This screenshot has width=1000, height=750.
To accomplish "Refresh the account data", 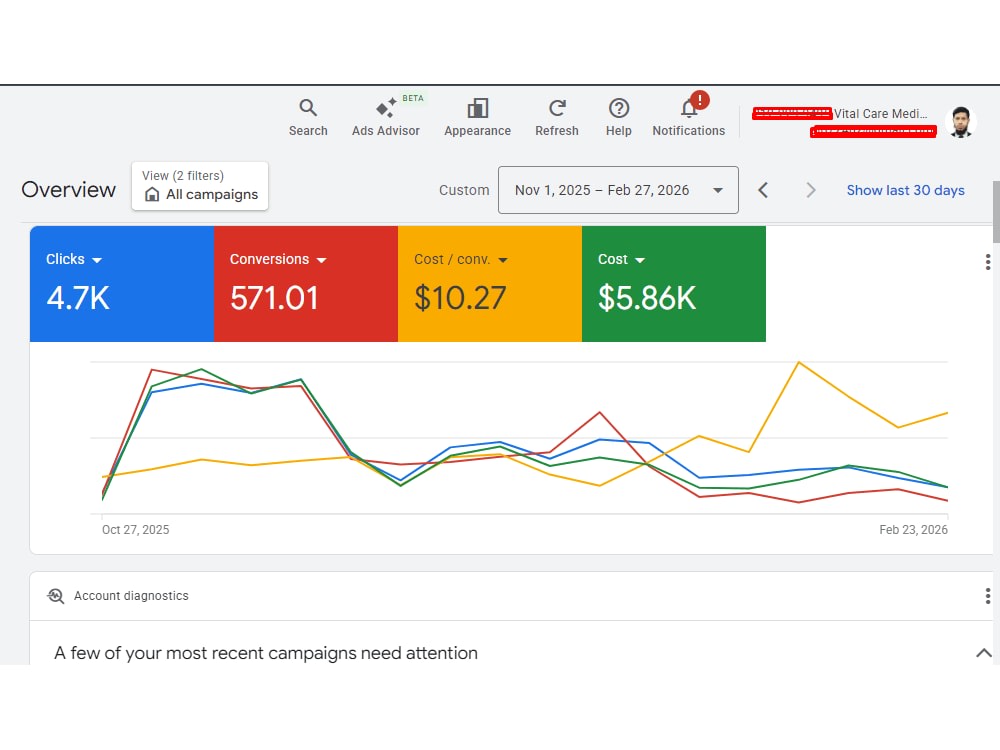I will pos(557,117).
